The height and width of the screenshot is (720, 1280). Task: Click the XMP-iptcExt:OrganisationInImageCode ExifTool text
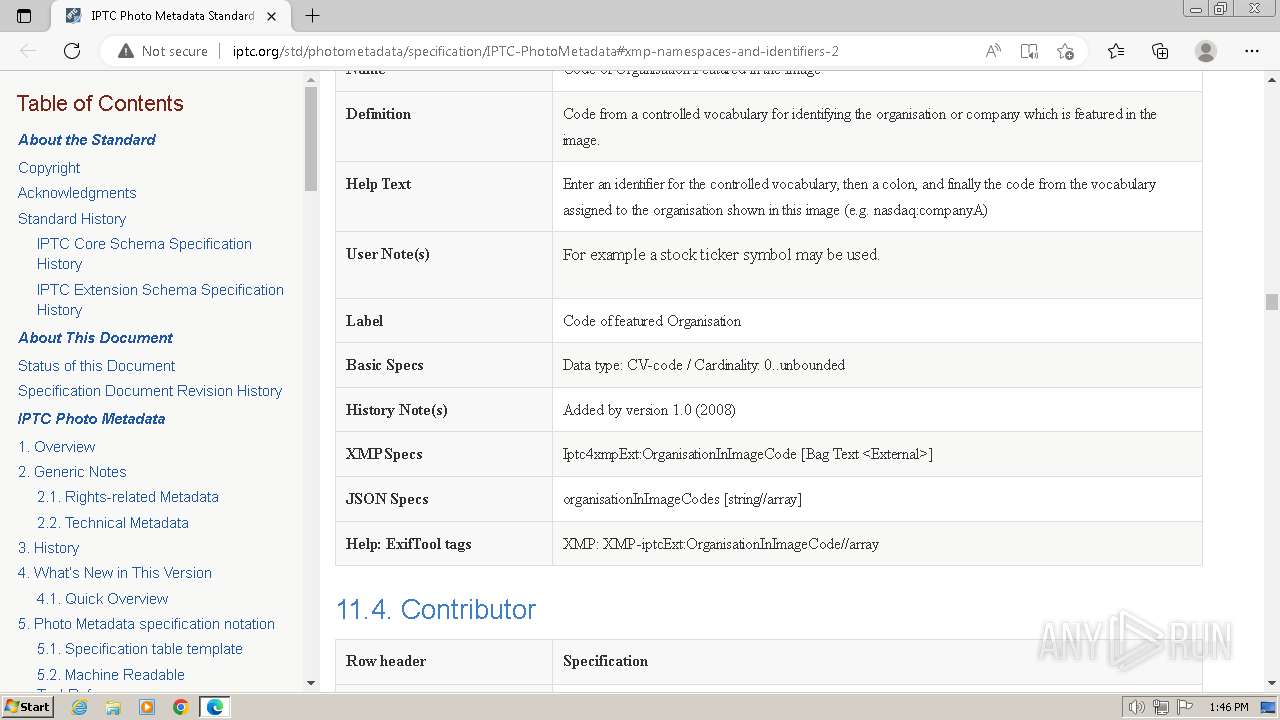pos(721,544)
